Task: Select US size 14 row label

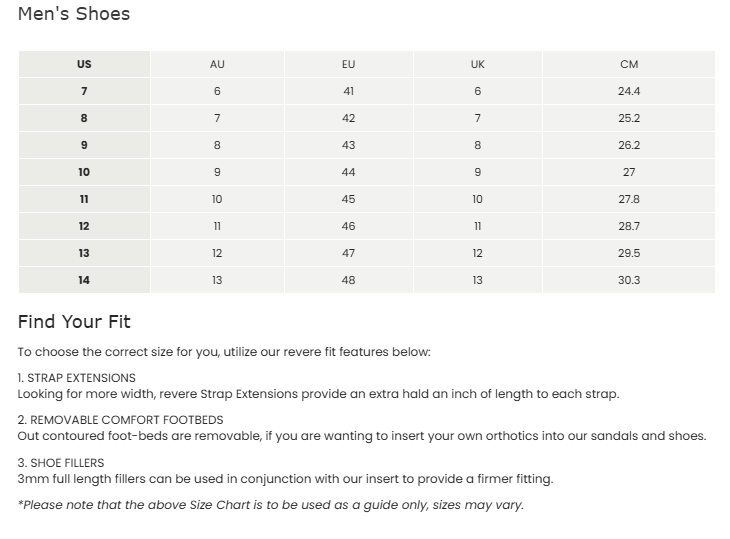Action: pyautogui.click(x=84, y=280)
